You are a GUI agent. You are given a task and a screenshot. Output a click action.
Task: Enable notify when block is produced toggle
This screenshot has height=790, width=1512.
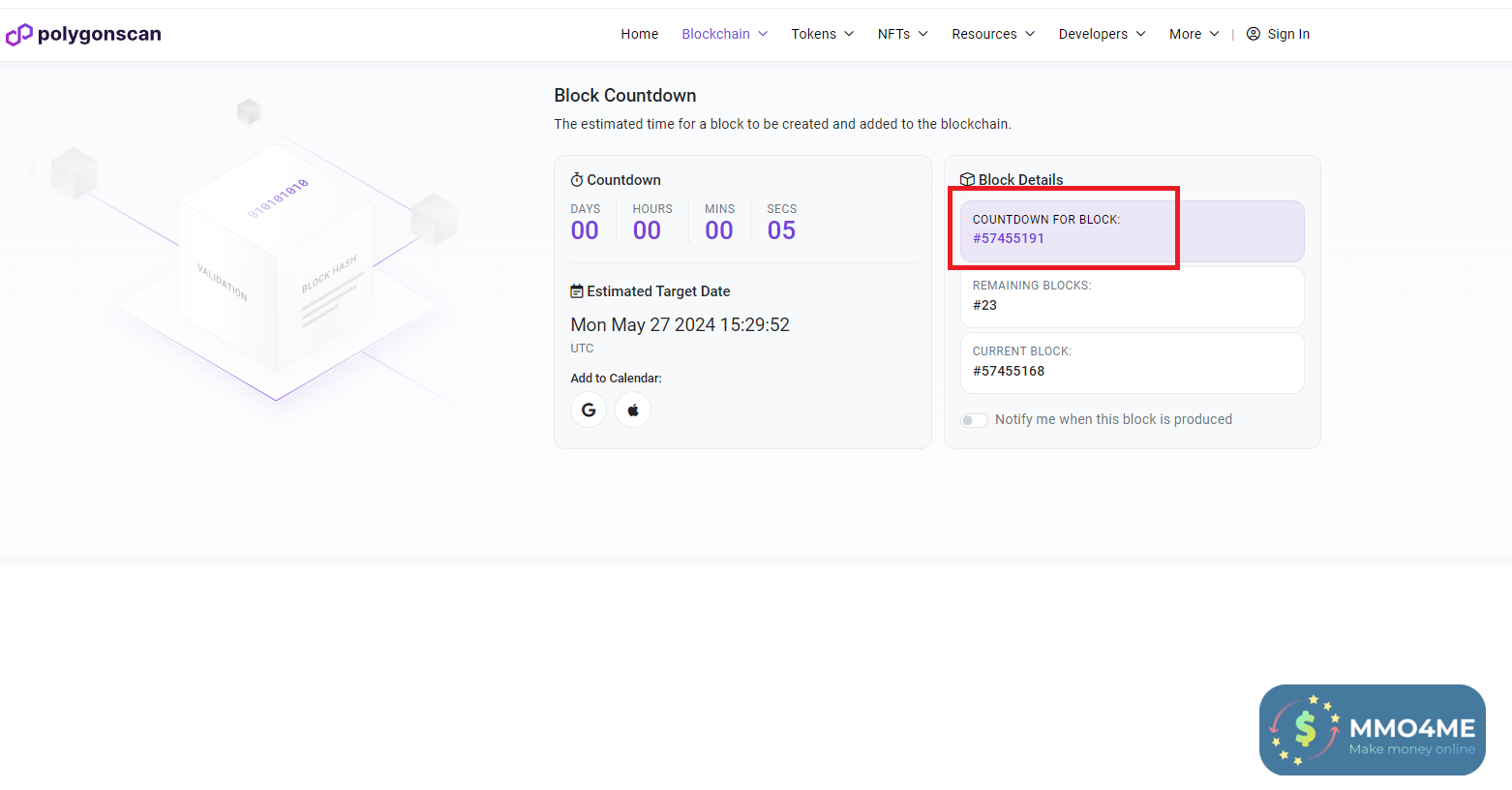(x=974, y=420)
